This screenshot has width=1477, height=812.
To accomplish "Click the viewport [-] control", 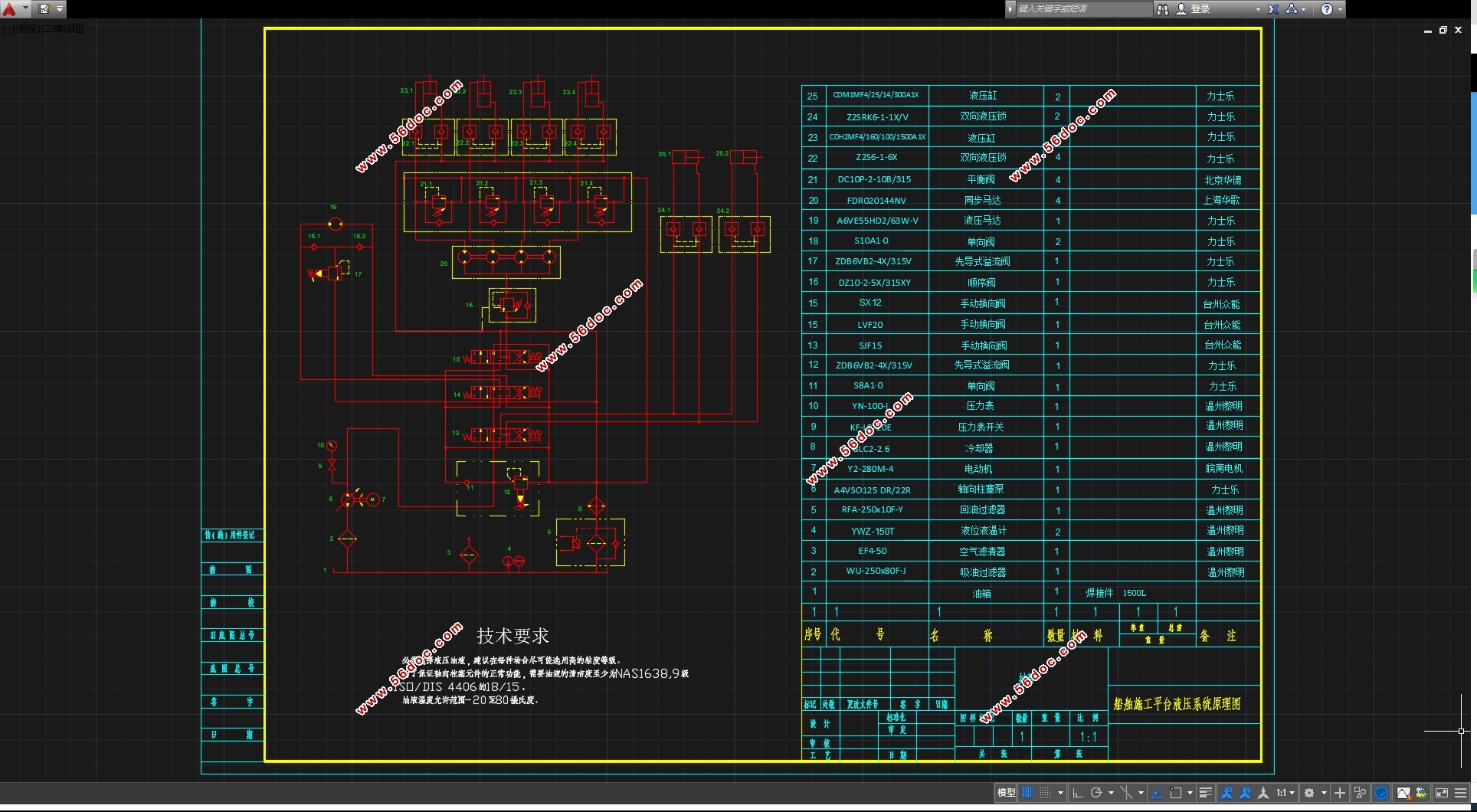I will click(8, 28).
